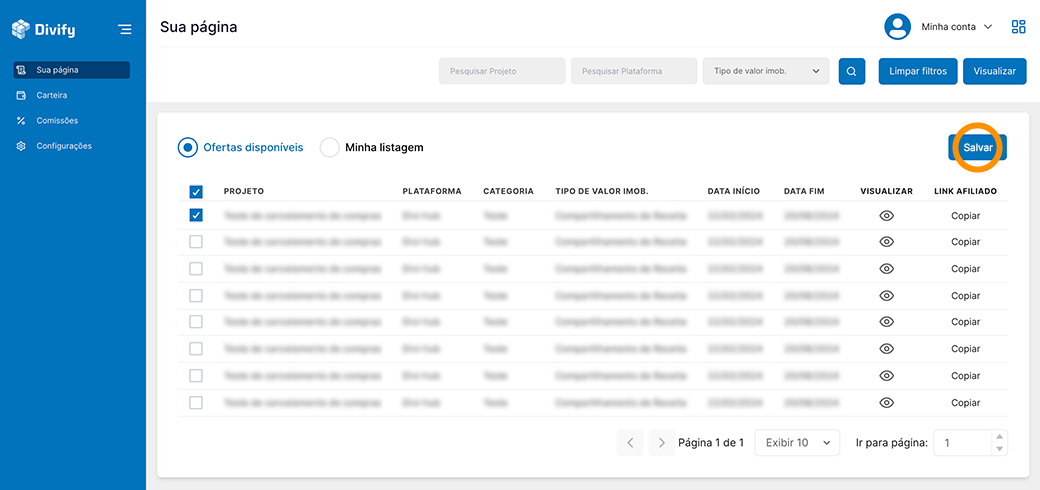This screenshot has height=490, width=1040.
Task: Check the fifth row's checkbox
Action: [x=196, y=322]
